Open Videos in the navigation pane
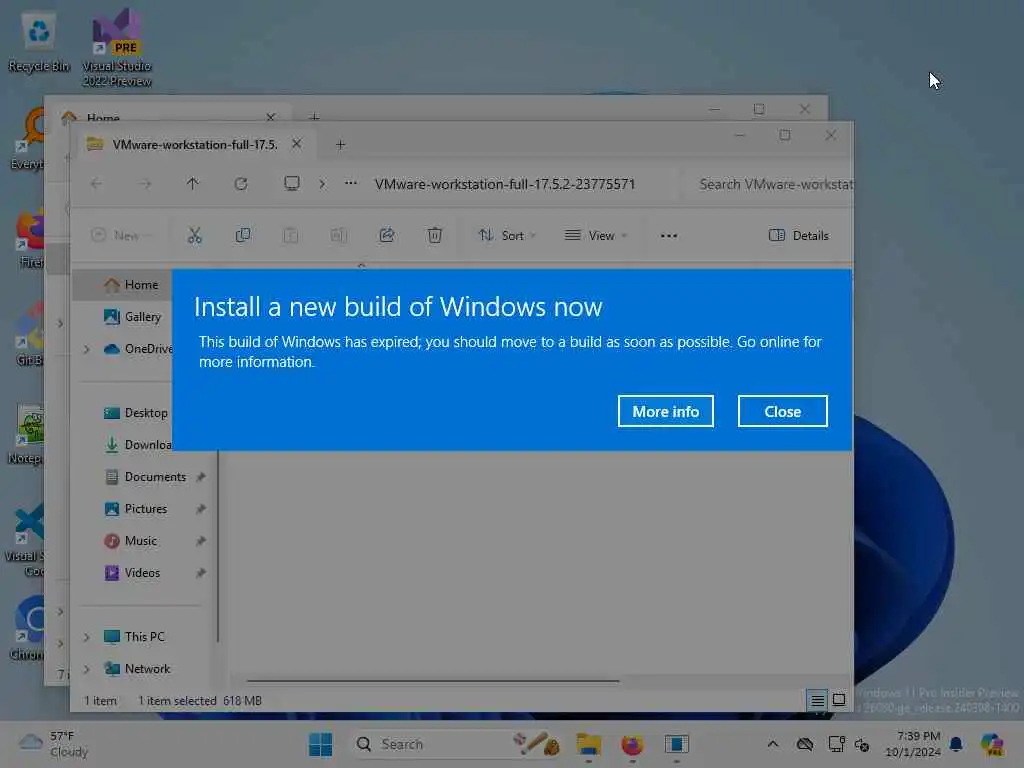Image resolution: width=1024 pixels, height=768 pixels. point(132,573)
